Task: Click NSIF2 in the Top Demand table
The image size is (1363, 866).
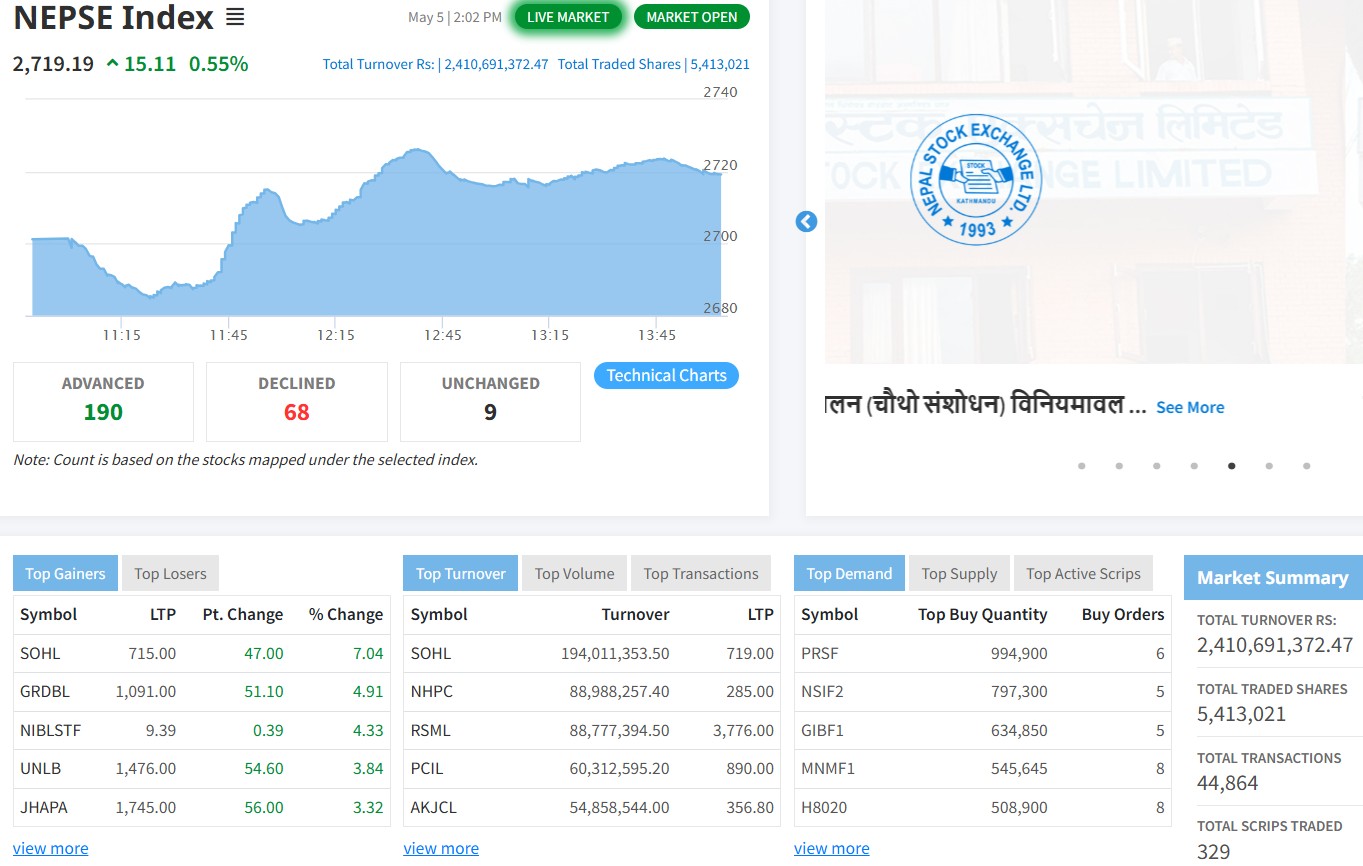Action: pyautogui.click(x=823, y=691)
